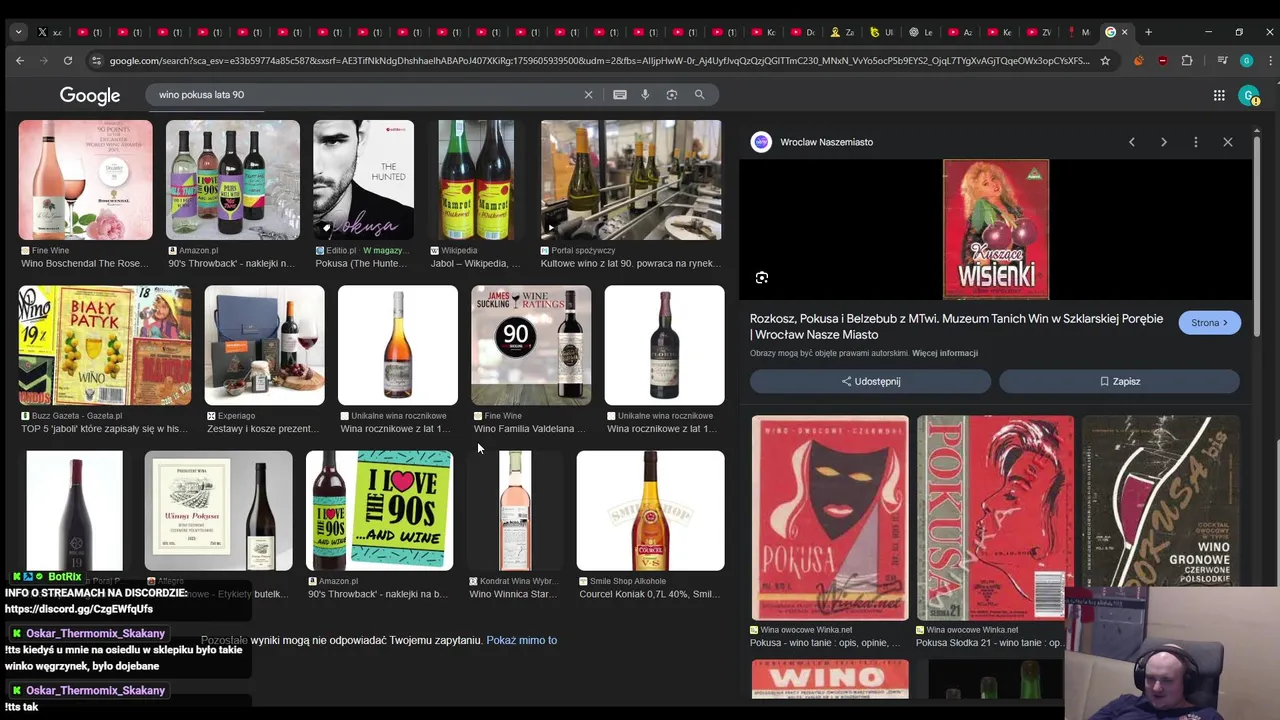The image size is (1280, 720).
Task: Click the 'Udostępnij' share button
Action: point(870,381)
